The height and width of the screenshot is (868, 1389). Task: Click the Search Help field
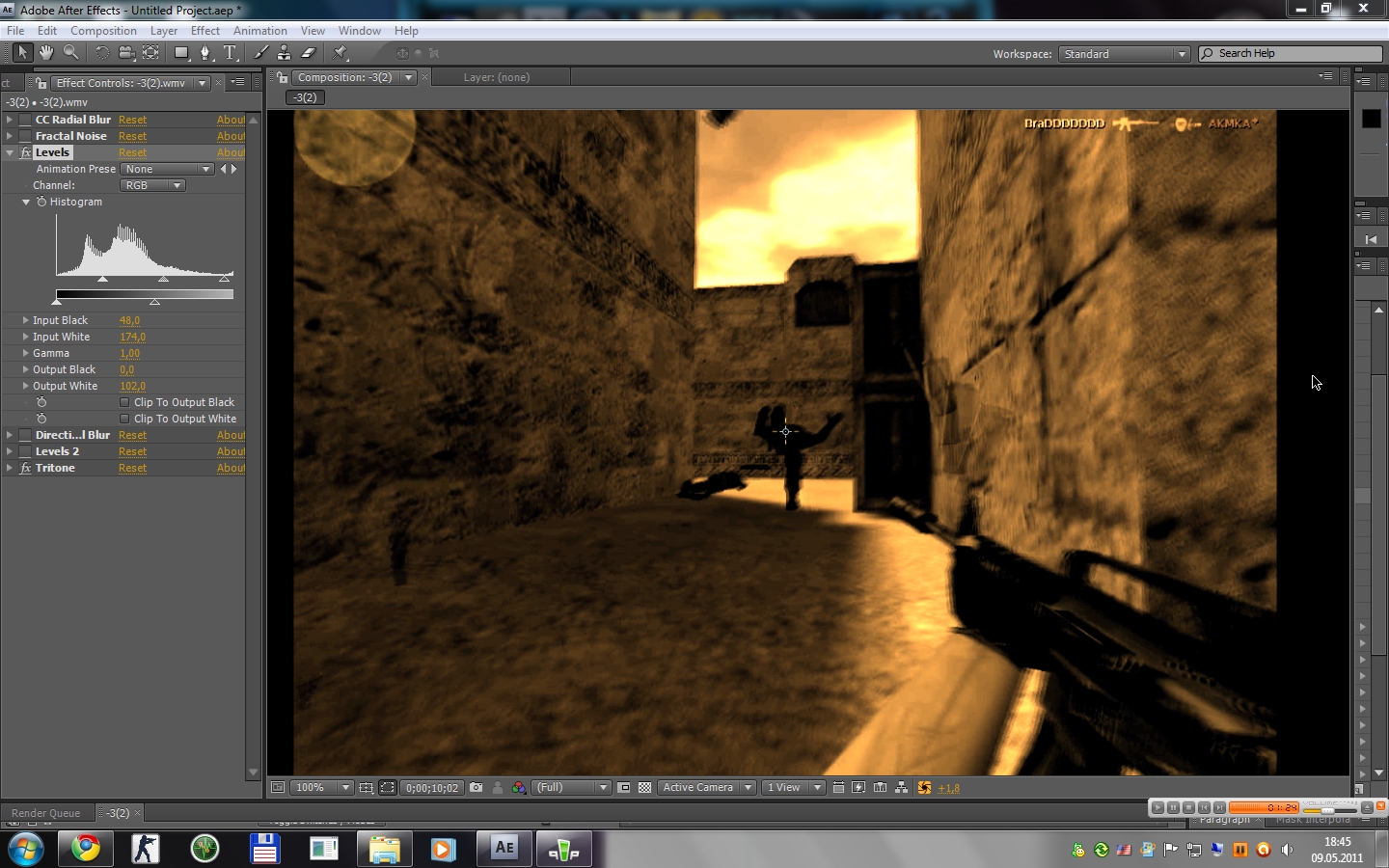(x=1291, y=54)
